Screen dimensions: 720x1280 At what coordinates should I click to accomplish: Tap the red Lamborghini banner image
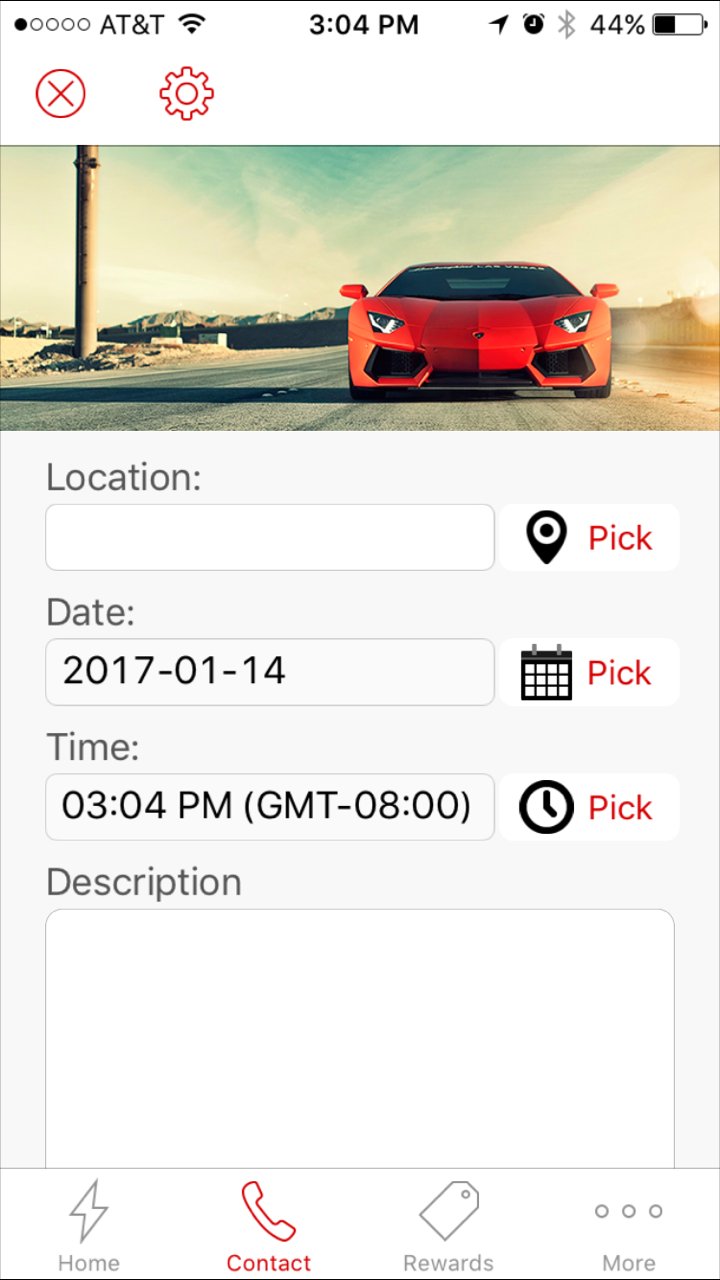click(x=360, y=288)
